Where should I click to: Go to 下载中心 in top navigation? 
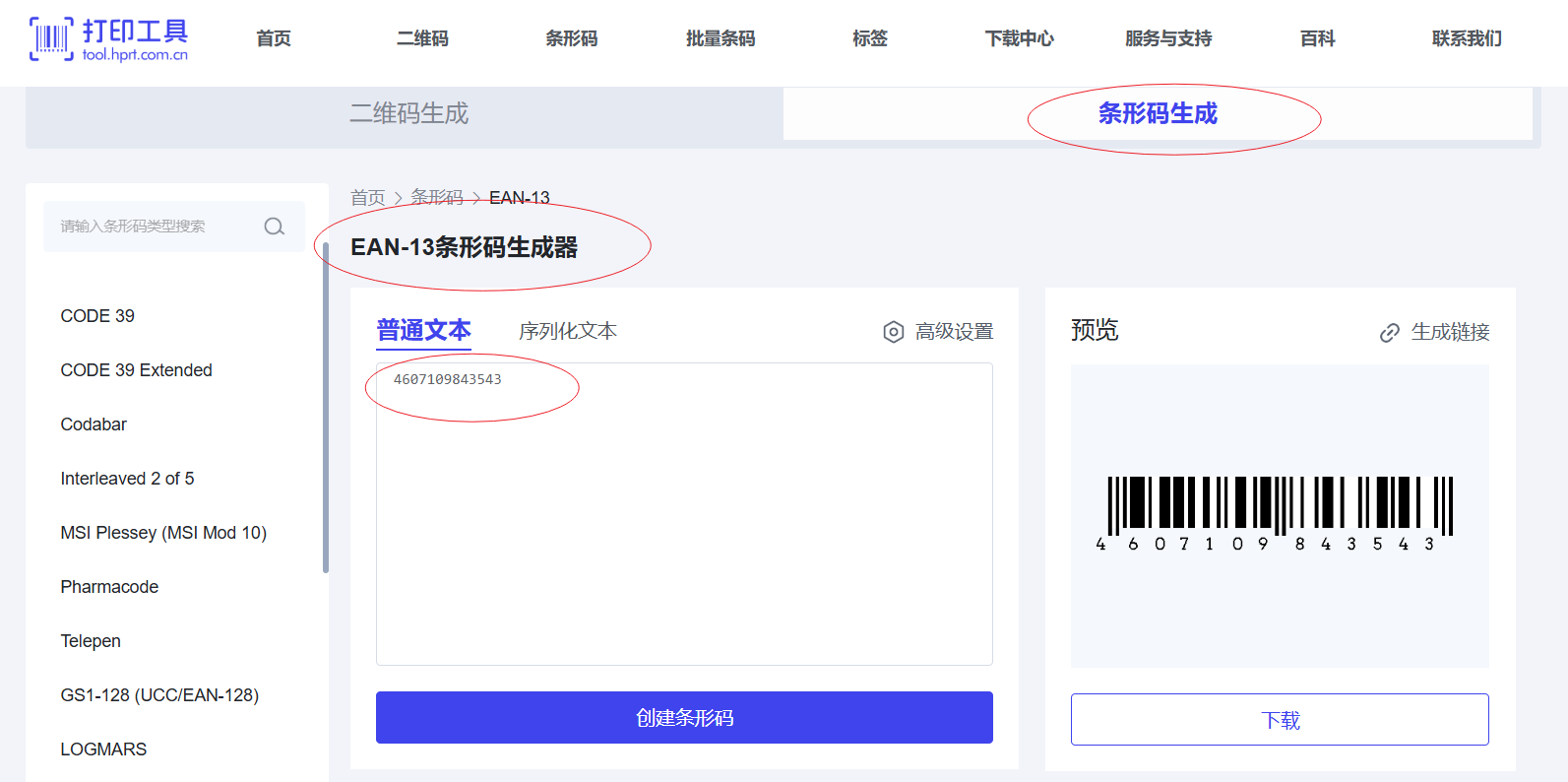pyautogui.click(x=1020, y=38)
